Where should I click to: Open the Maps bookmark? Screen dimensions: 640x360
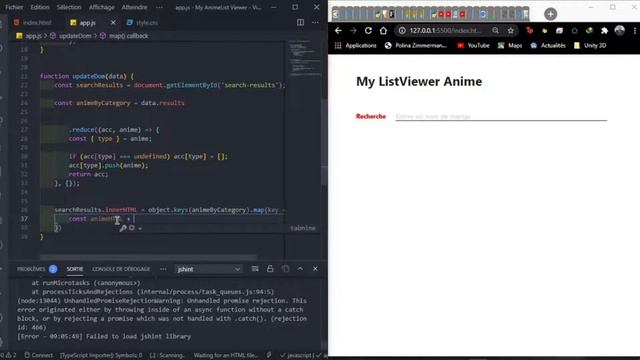pyautogui.click(x=510, y=46)
